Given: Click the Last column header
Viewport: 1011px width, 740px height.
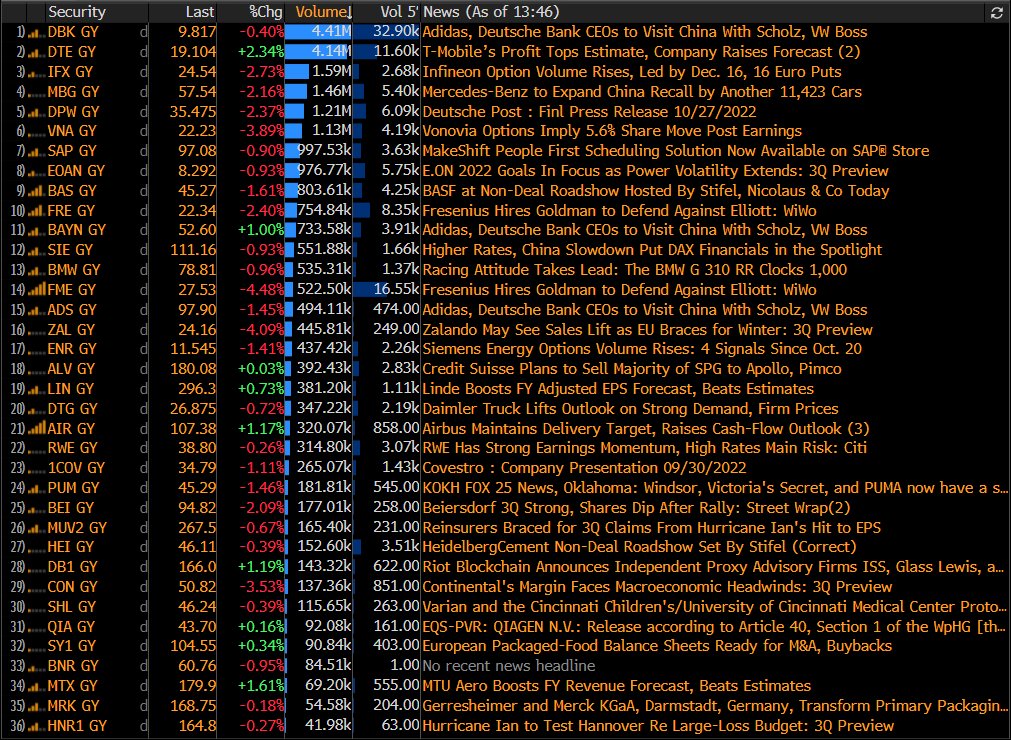Looking at the screenshot, I should pyautogui.click(x=200, y=12).
